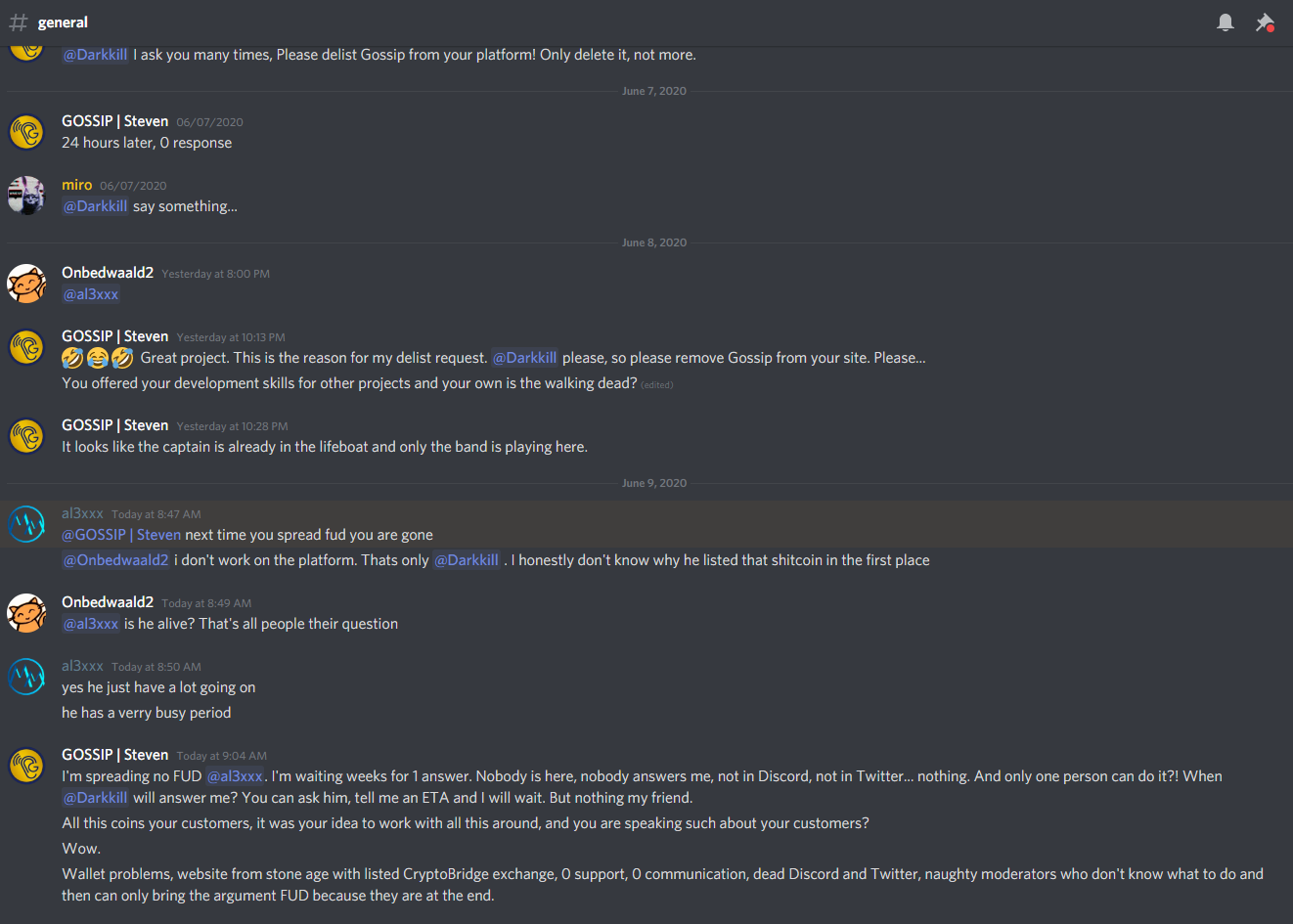Click the @al3xxx mention from Yesterday 8:00 PM

(x=91, y=294)
